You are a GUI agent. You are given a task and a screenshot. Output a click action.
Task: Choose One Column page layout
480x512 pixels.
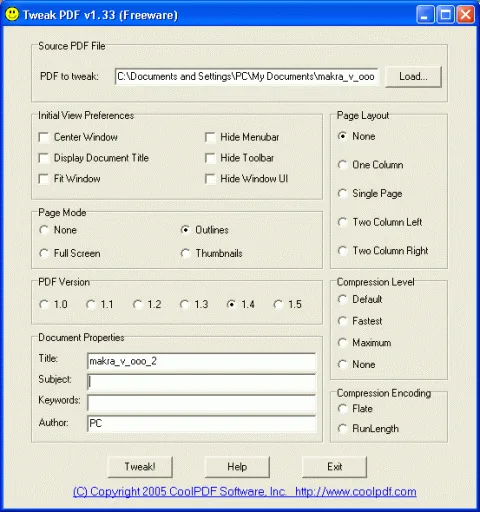tap(342, 165)
